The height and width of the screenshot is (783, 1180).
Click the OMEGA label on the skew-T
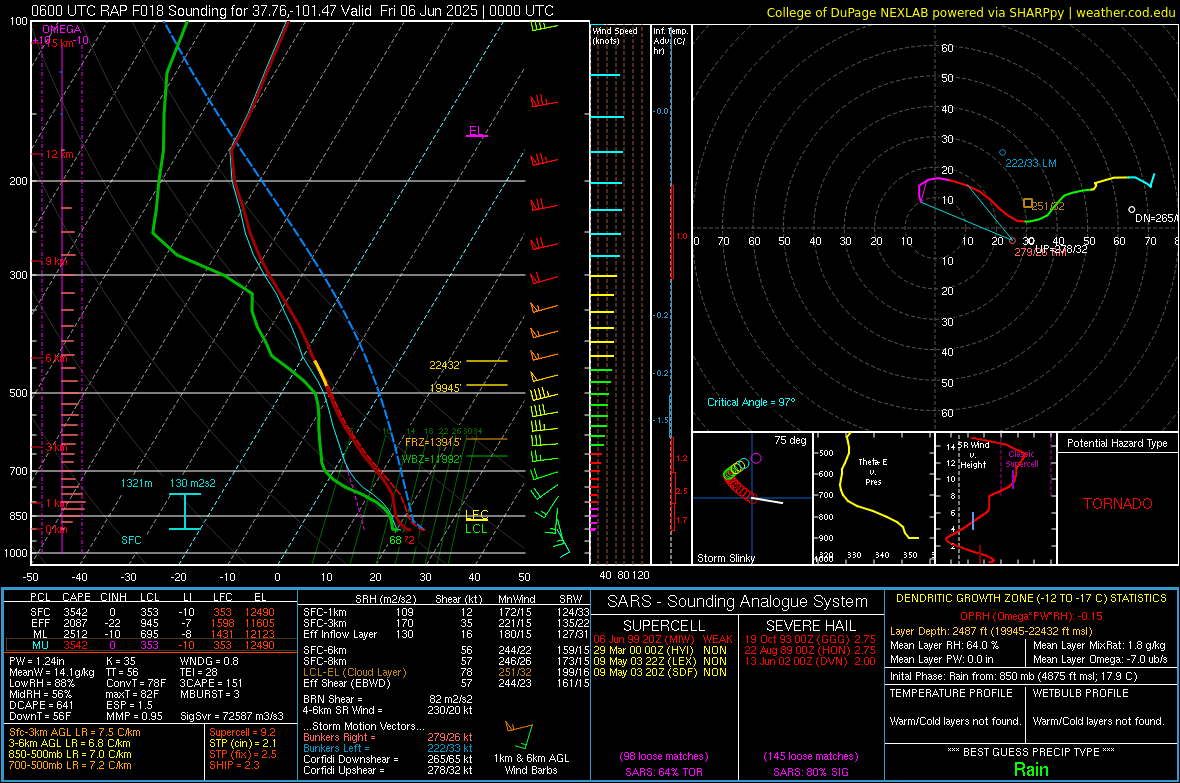click(62, 29)
